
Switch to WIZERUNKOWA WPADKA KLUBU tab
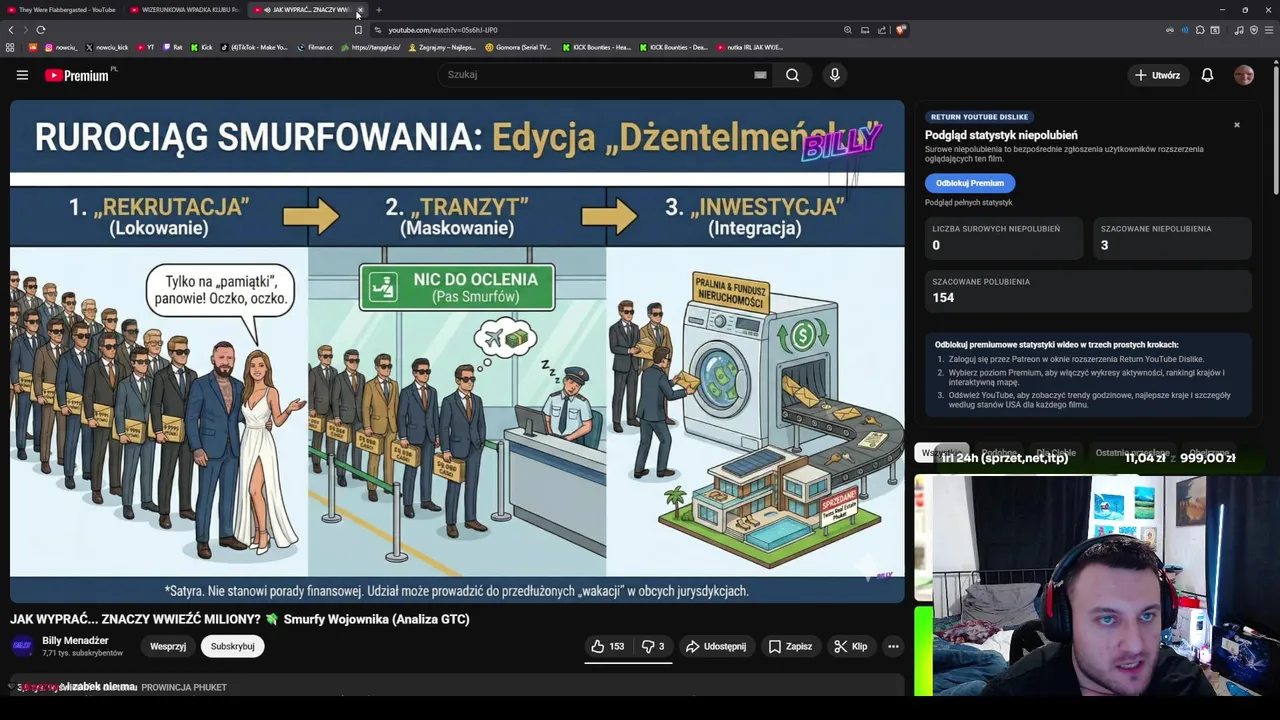pyautogui.click(x=184, y=10)
